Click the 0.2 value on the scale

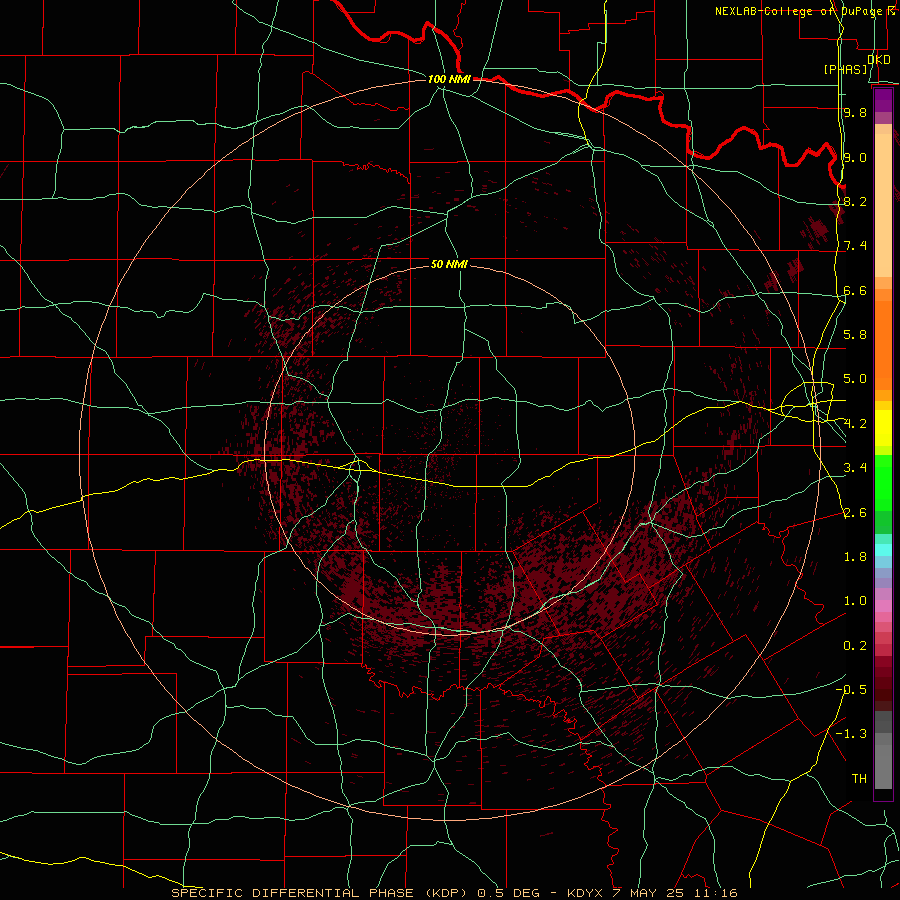[855, 646]
